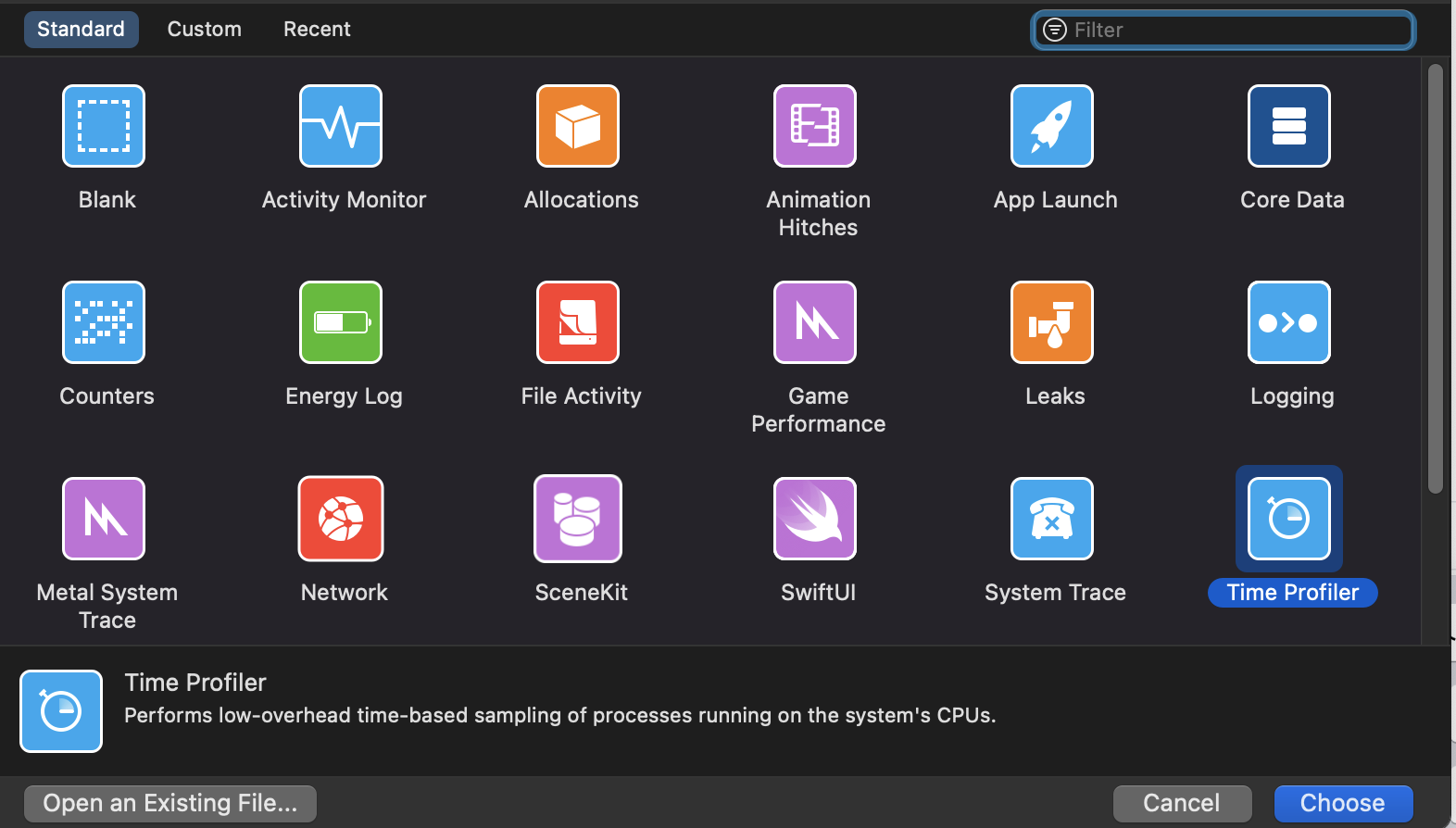
Task: Click the Activity Monitor label
Action: (x=344, y=200)
